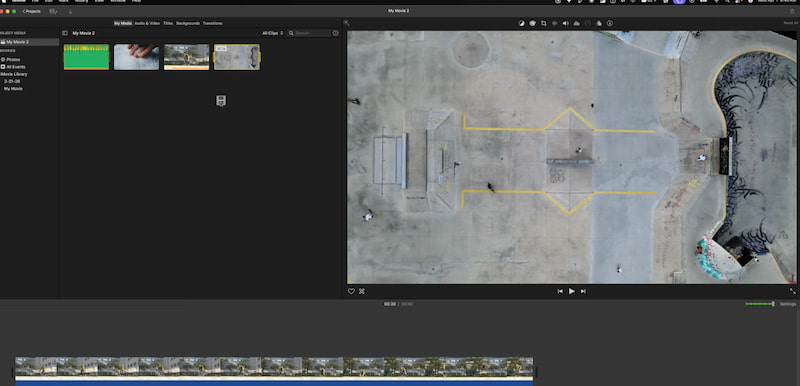Open the File menu
Image resolution: width=800 pixels, height=386 pixels.
pos(35,1)
